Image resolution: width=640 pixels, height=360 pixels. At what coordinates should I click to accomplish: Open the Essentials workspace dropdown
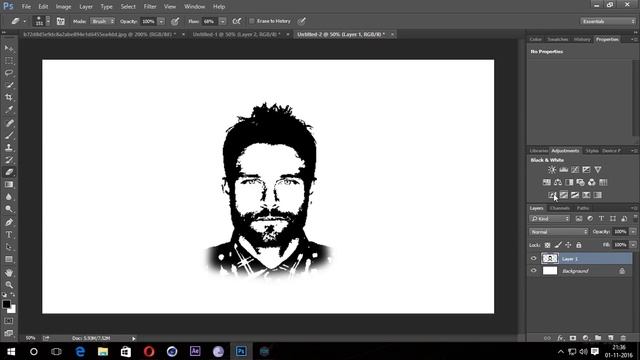608,21
